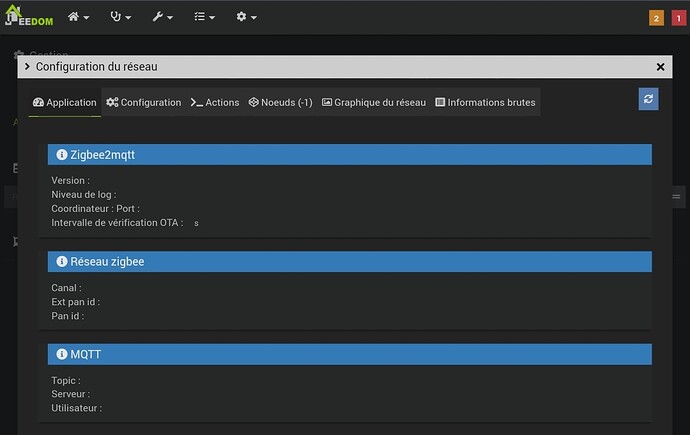
Task: Click the Zigbee2mqtt info icon
Action: [x=62, y=155]
